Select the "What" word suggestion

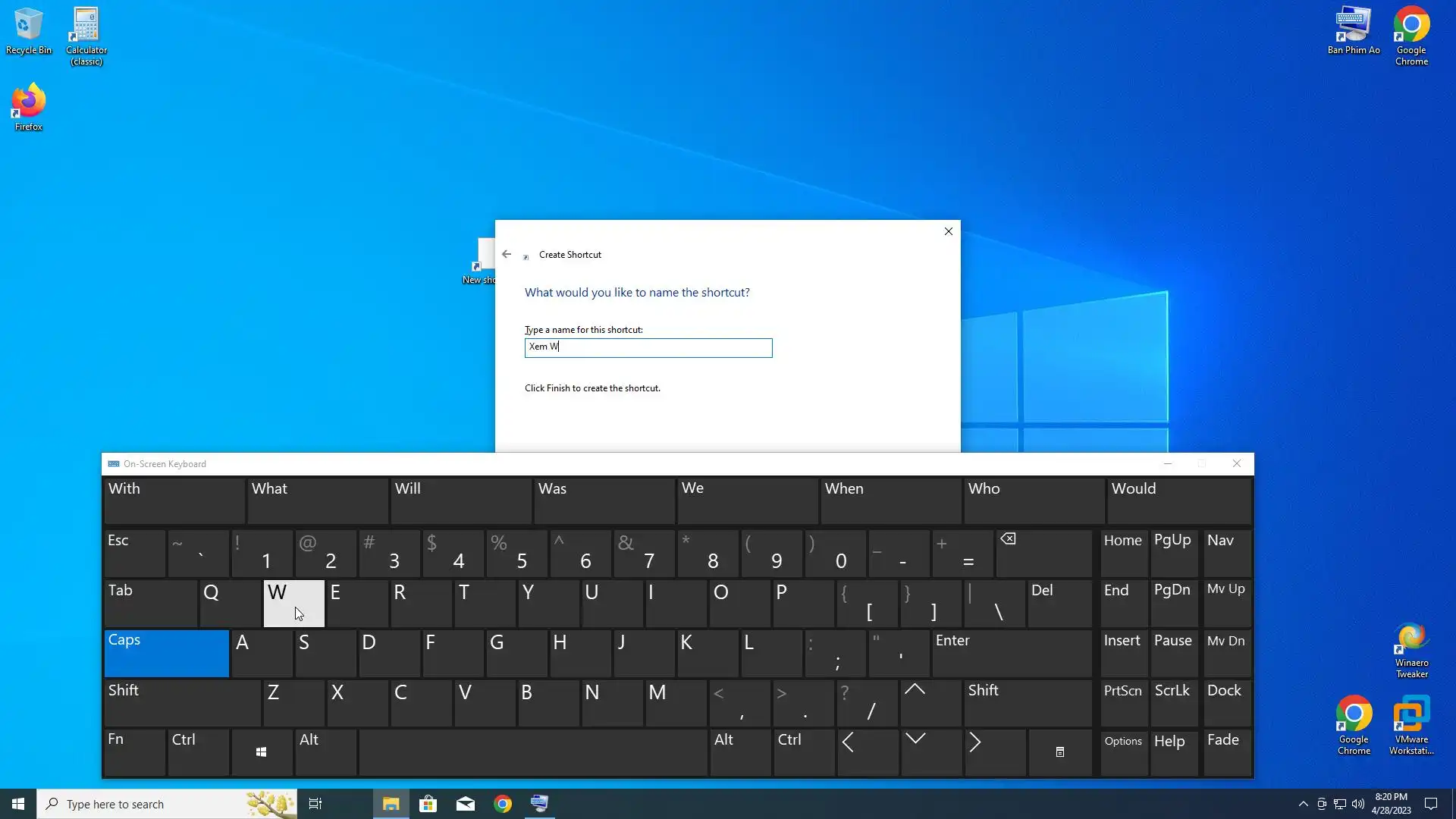pyautogui.click(x=317, y=499)
